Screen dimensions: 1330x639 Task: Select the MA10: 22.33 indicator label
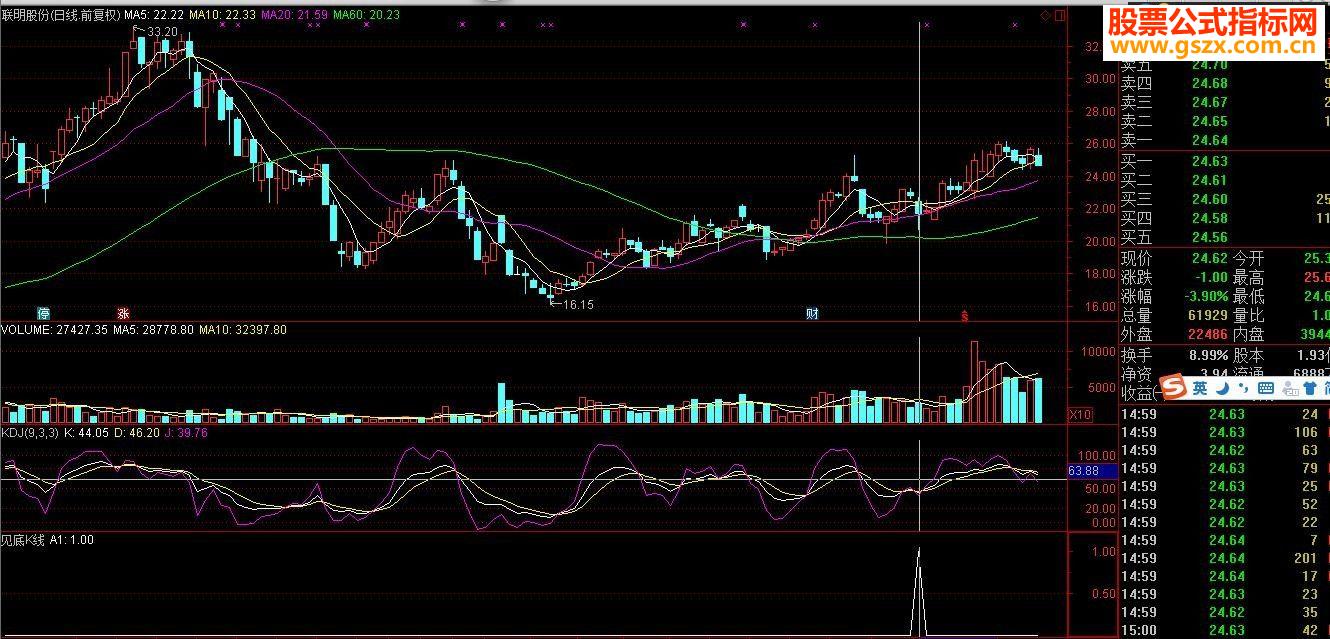point(221,15)
